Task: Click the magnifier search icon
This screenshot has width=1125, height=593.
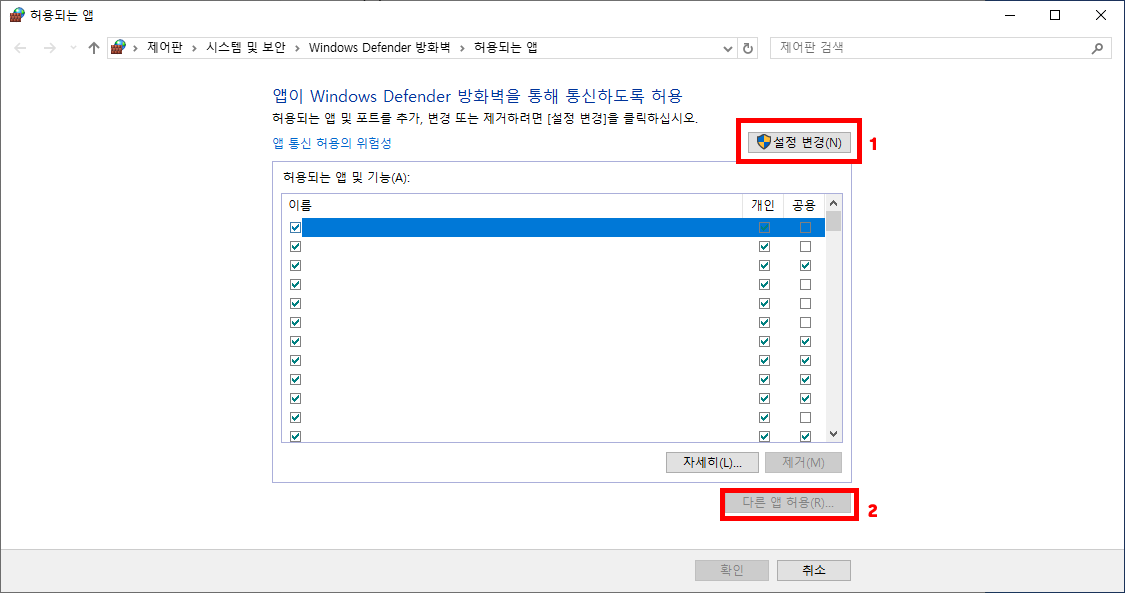Action: pyautogui.click(x=1097, y=48)
